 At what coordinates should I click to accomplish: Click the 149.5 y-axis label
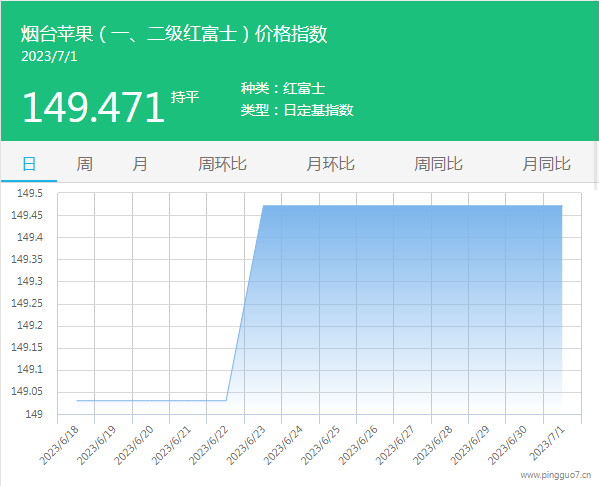(30, 193)
